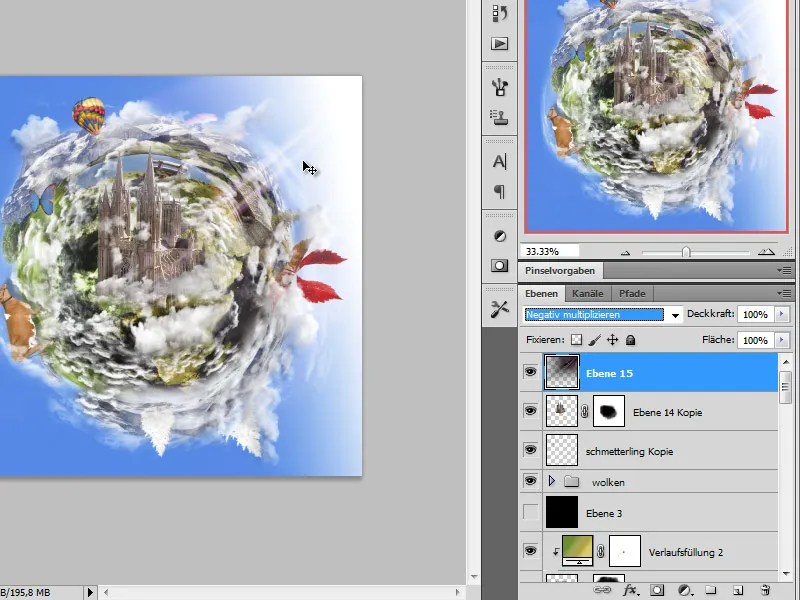Click the mask link icon on Verlaufsfüllung 2

point(601,552)
